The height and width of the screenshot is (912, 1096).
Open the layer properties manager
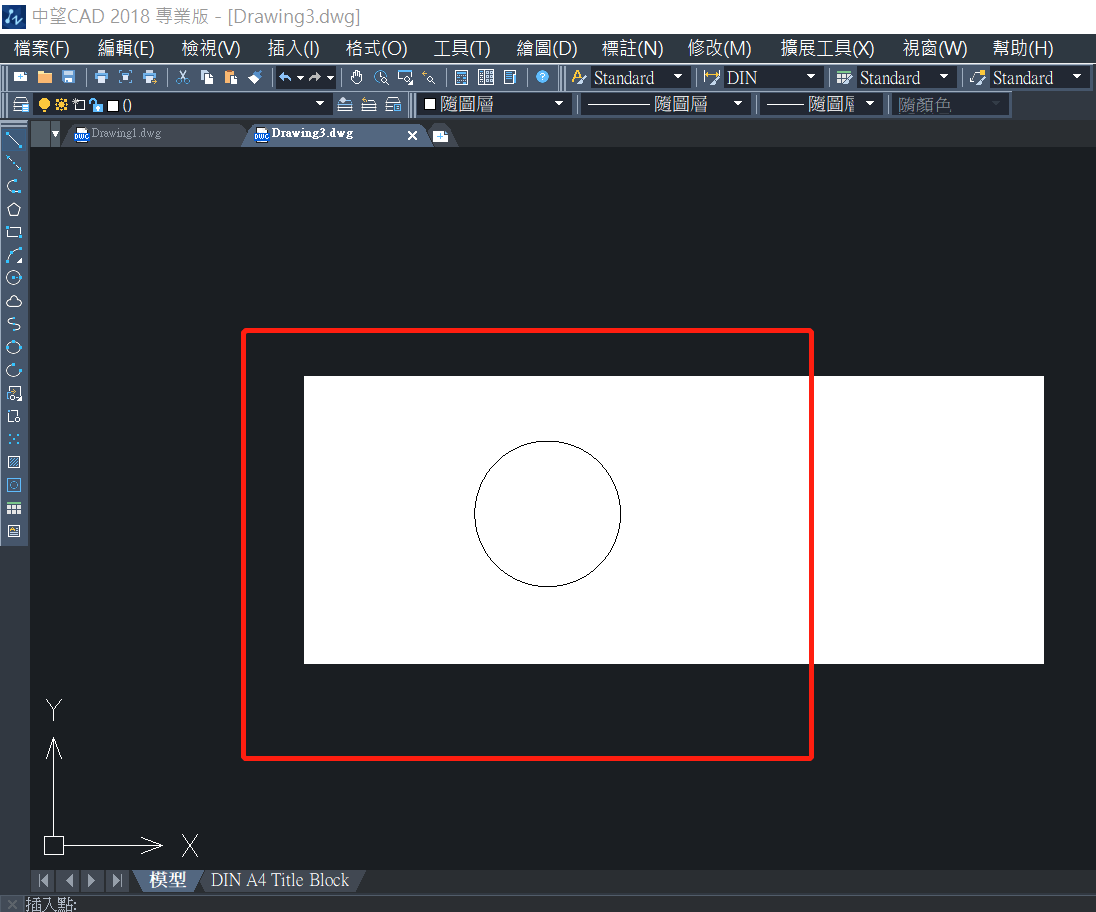pyautogui.click(x=21, y=105)
